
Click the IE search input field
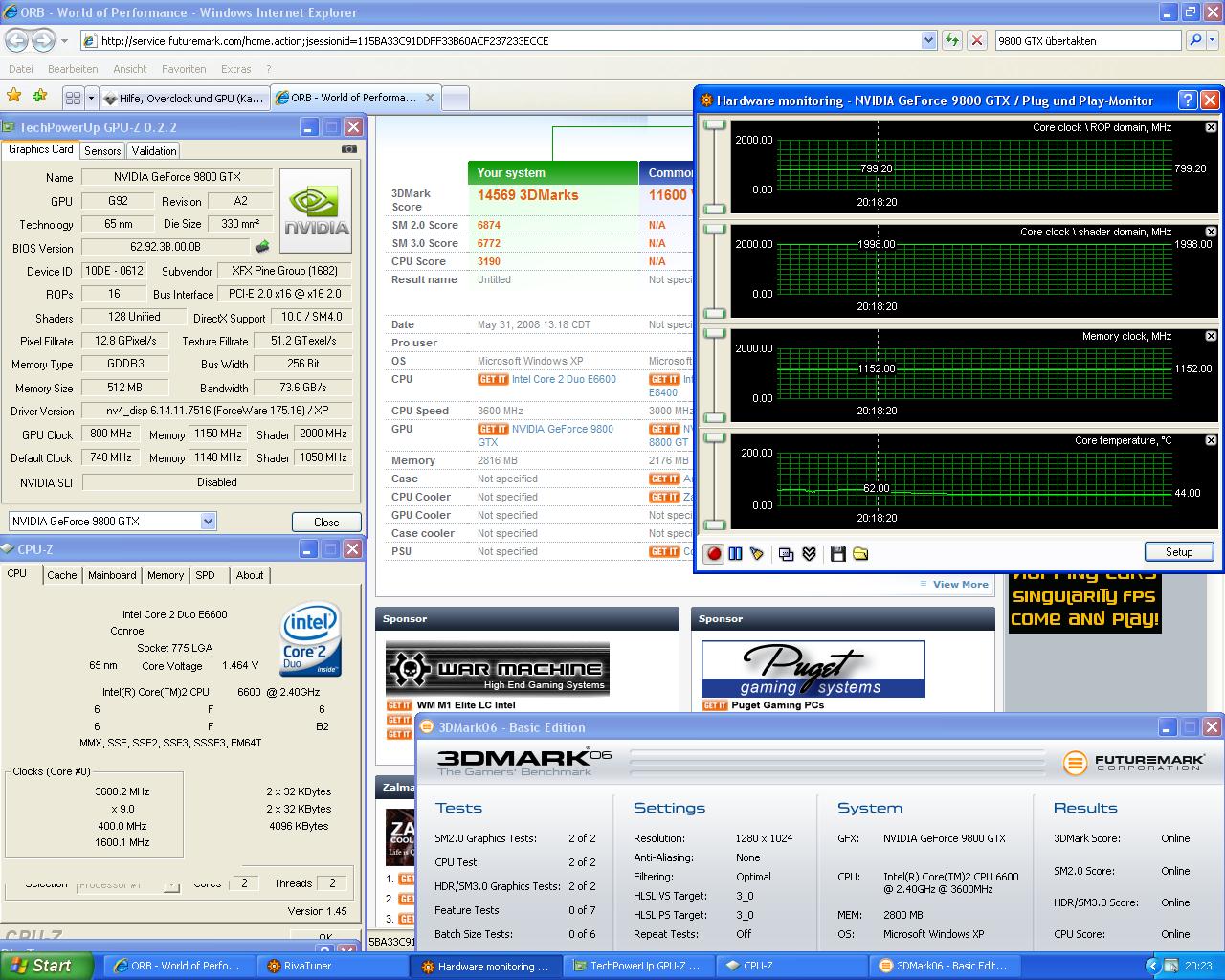[1087, 40]
